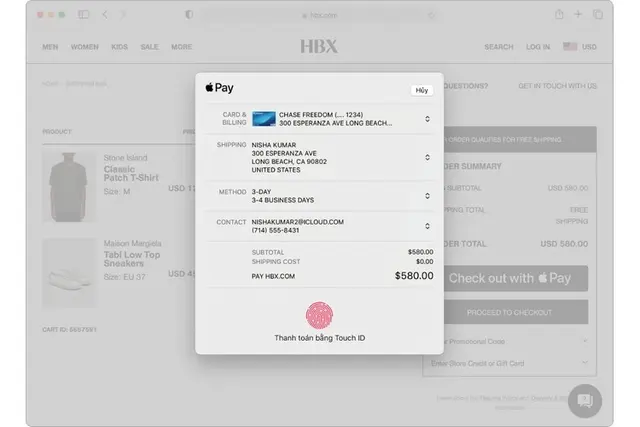This screenshot has height=427, width=640.
Task: Click the HBX logo
Action: [319, 46]
